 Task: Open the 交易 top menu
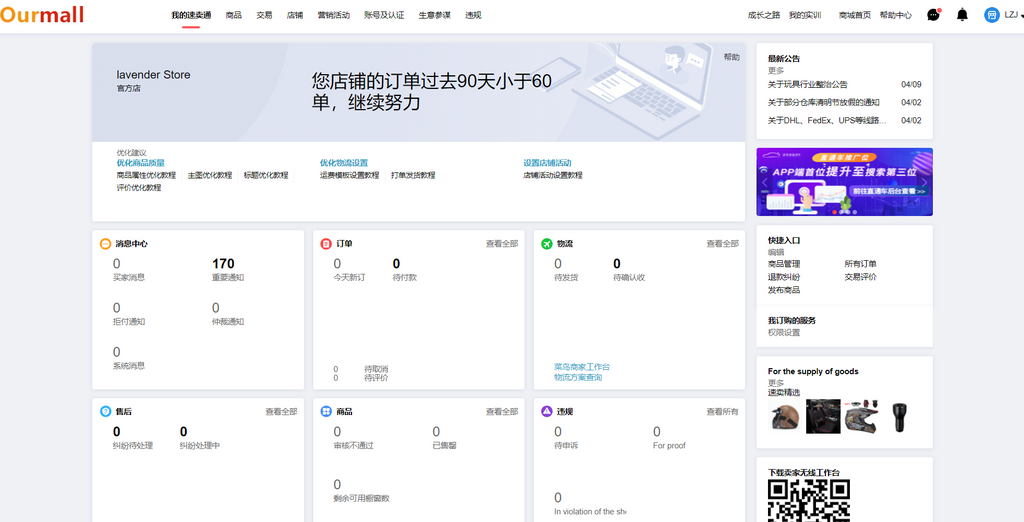[x=264, y=15]
